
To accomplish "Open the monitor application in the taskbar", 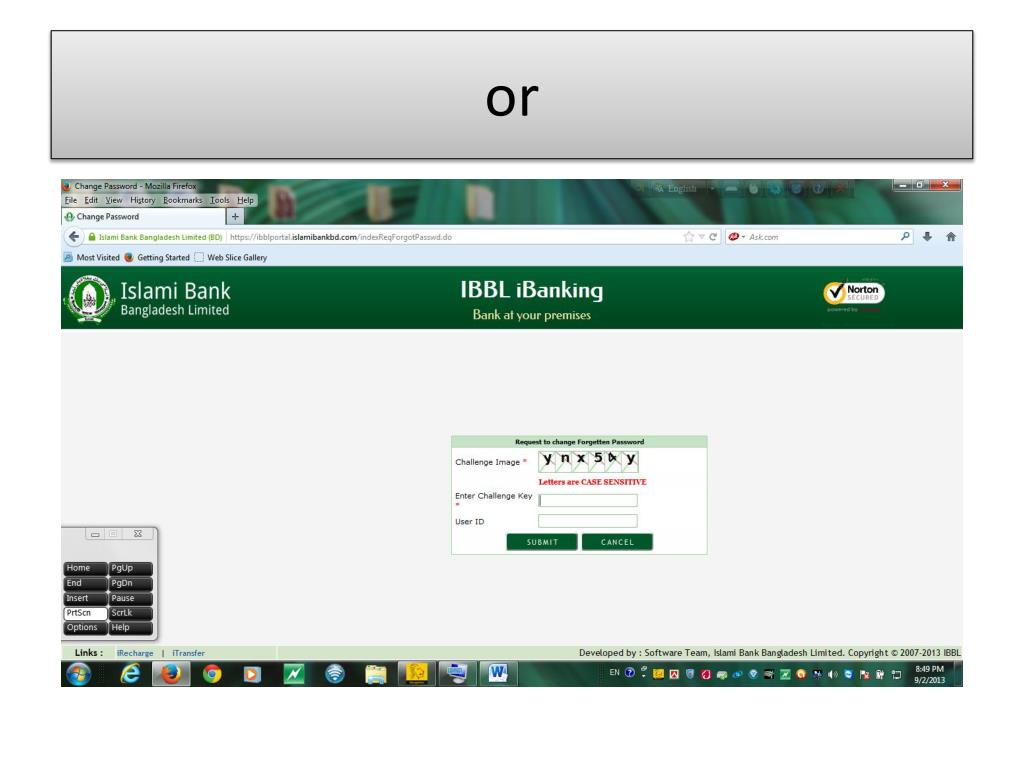I will 456,673.
